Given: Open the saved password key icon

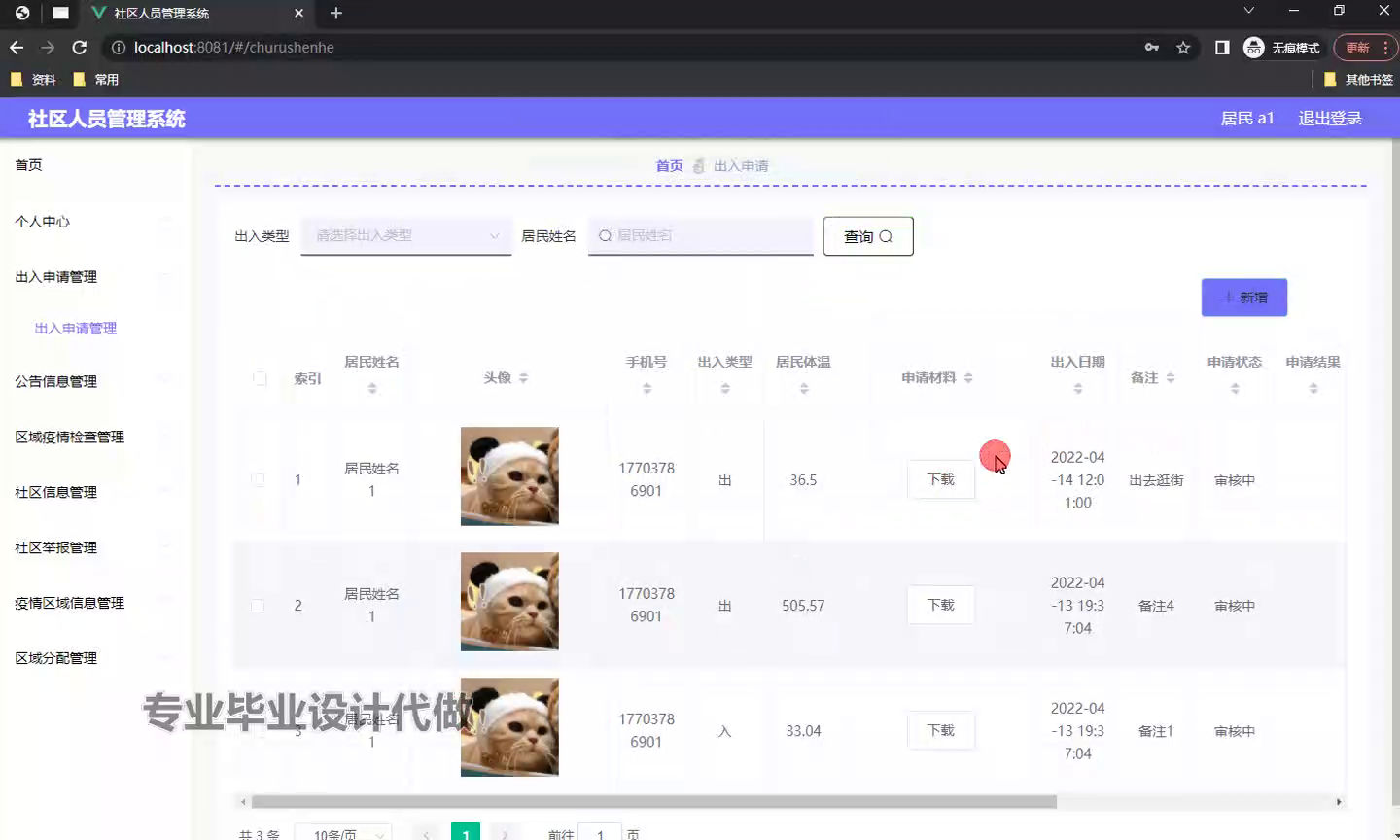Looking at the screenshot, I should [1152, 47].
